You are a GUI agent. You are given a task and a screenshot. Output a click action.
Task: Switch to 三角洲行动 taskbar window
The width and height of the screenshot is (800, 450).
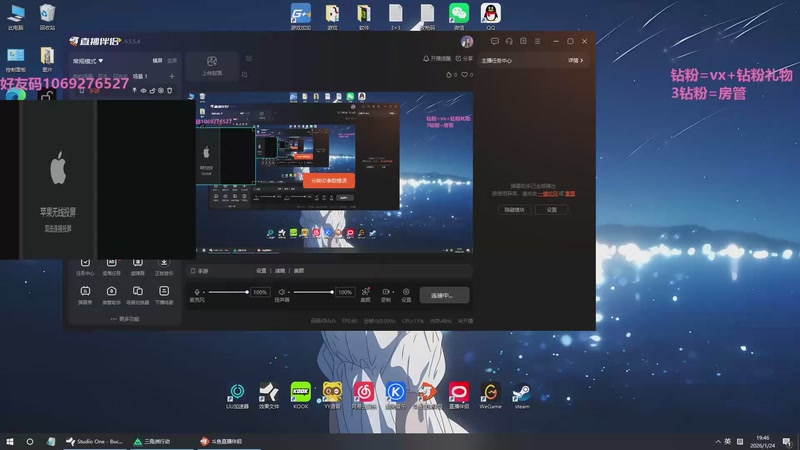coord(161,442)
